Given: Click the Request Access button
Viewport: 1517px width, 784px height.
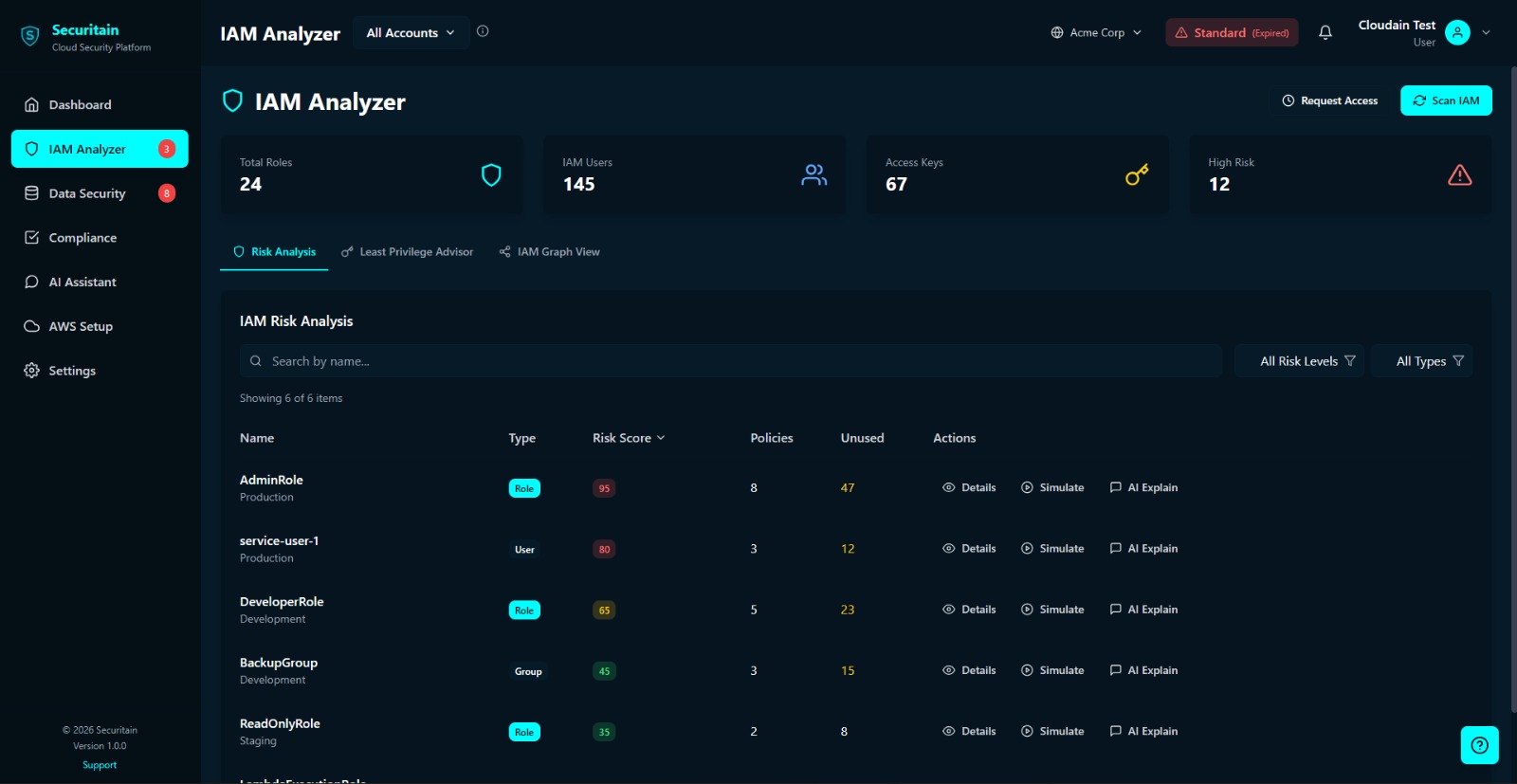Looking at the screenshot, I should click(x=1329, y=100).
